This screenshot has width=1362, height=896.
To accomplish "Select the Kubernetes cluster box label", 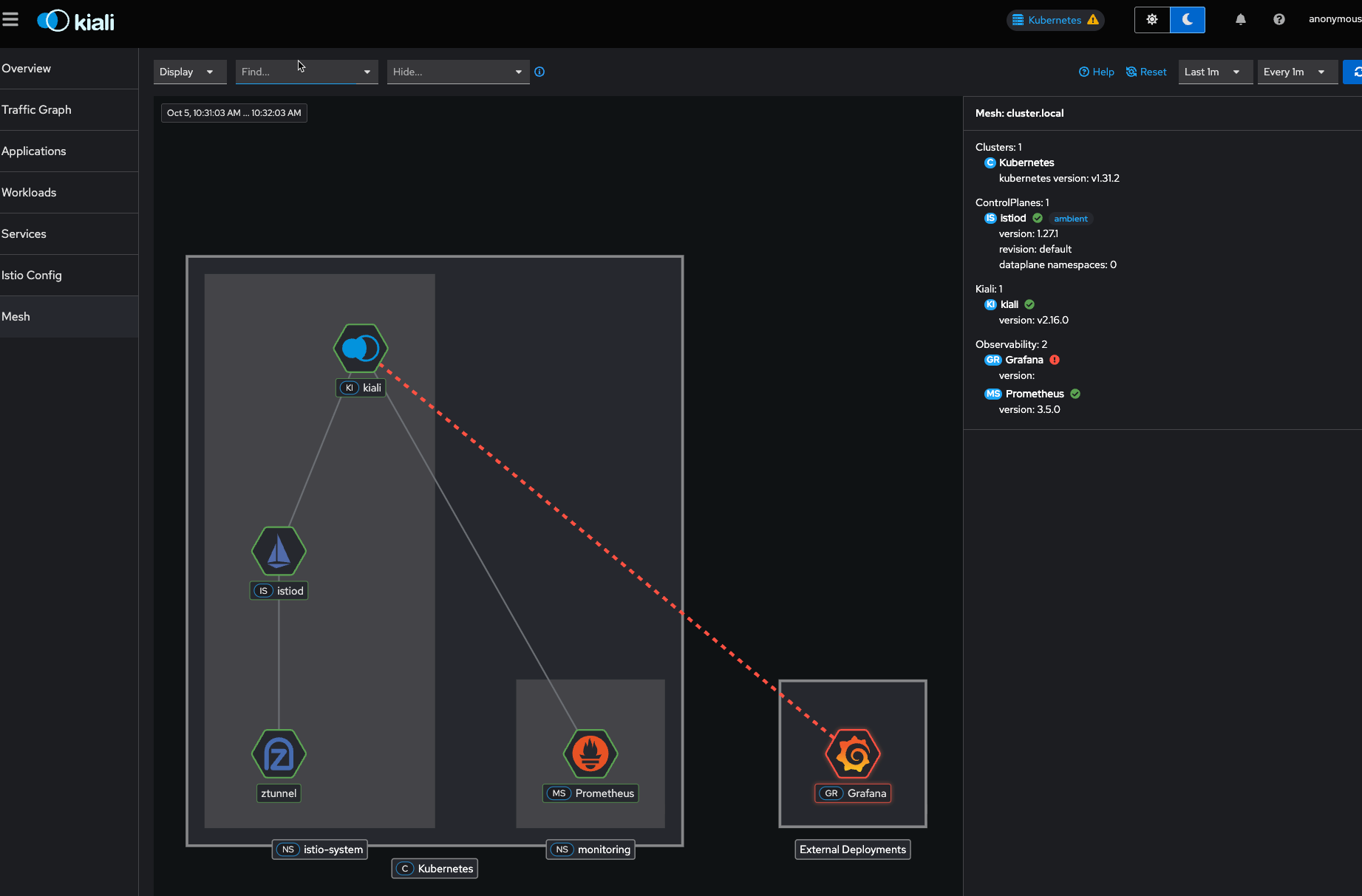I will (435, 869).
